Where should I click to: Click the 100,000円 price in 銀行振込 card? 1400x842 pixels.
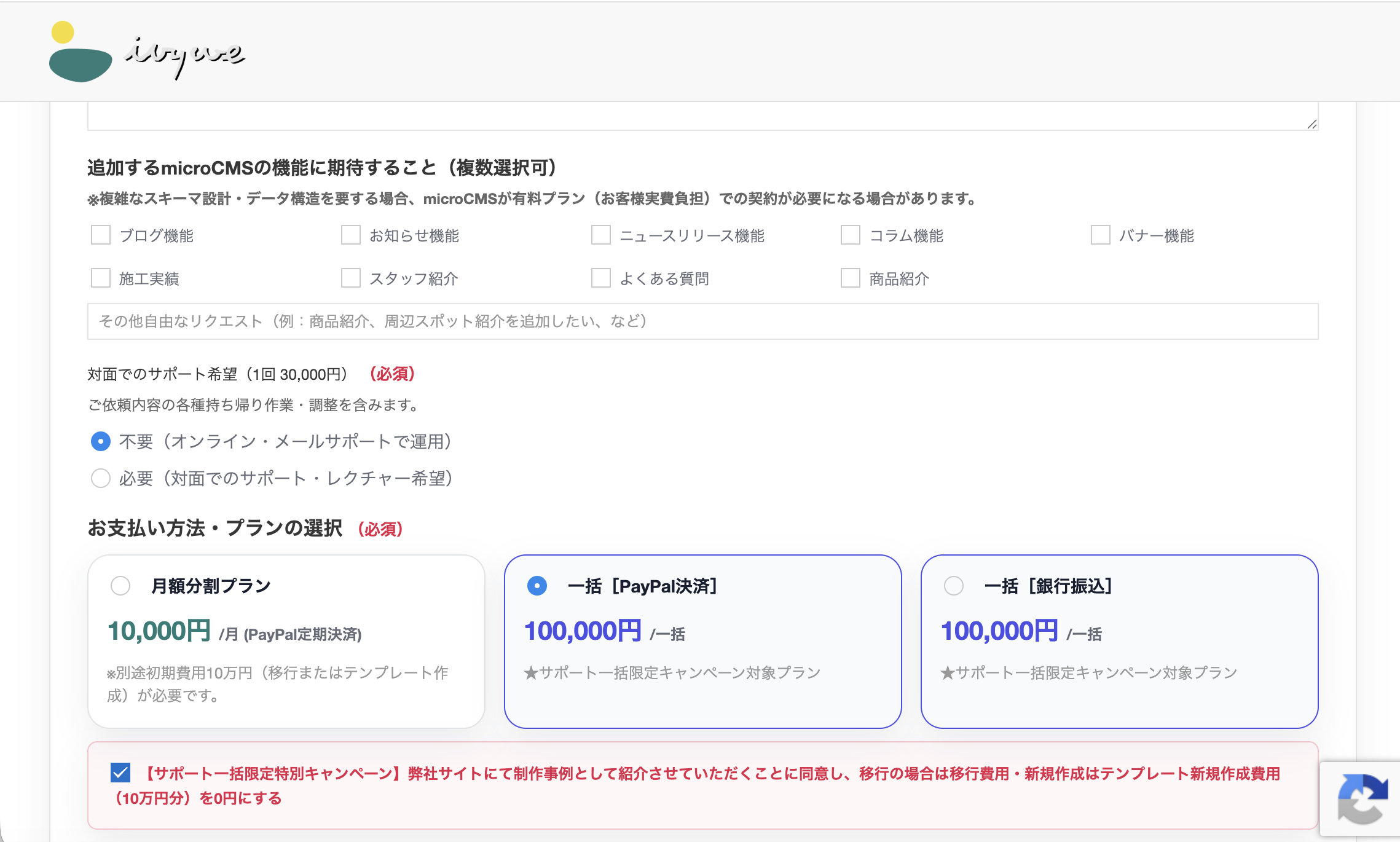(999, 631)
